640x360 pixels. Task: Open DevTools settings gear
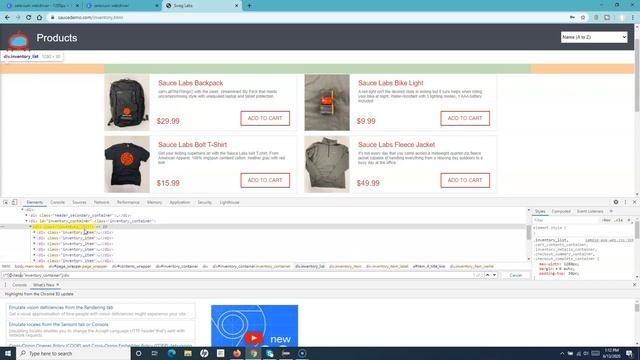(x=616, y=202)
